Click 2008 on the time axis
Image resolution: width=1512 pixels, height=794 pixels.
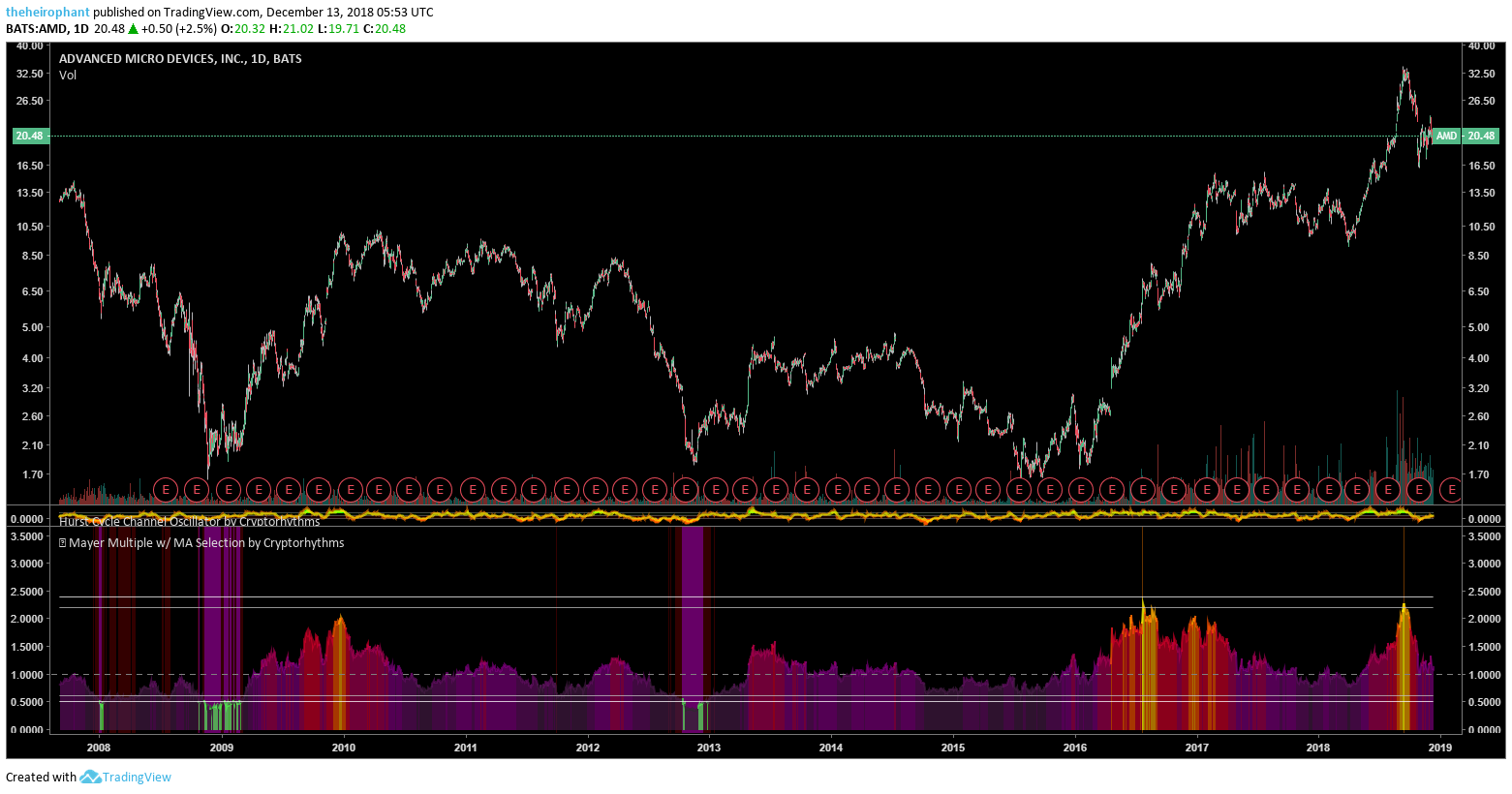pyautogui.click(x=99, y=748)
